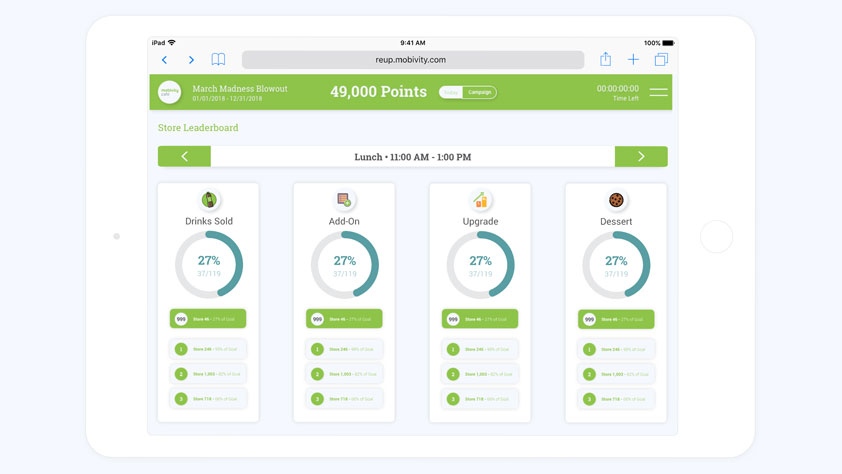
Task: Advance to next time period with right chevron
Action: [x=641, y=156]
